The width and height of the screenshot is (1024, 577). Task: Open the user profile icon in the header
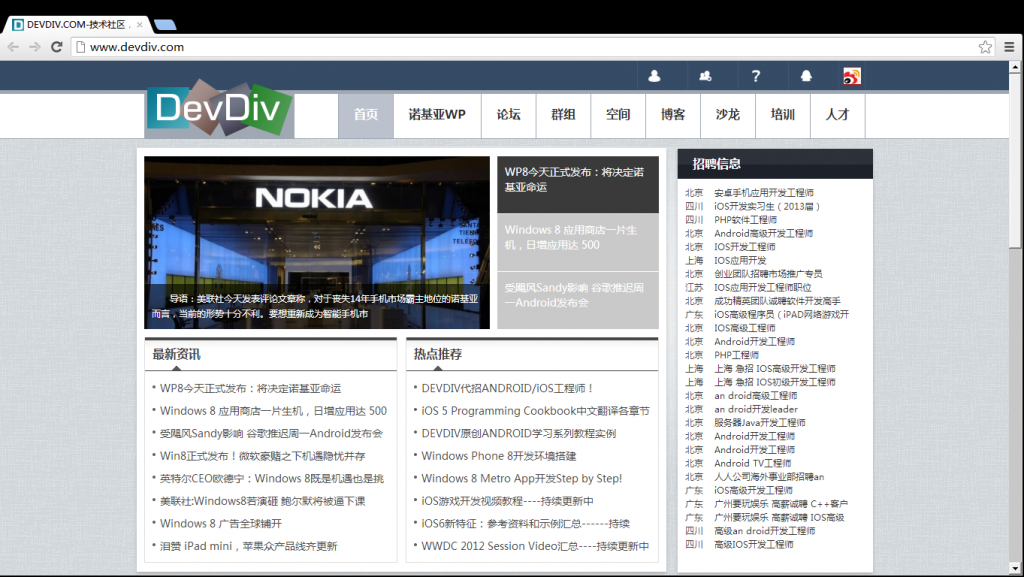655,75
